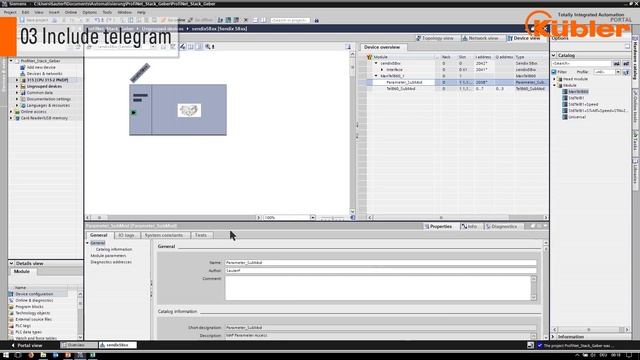The width and height of the screenshot is (640, 360).
Task: Click the Properties tab icon in inspector
Action: (x=427, y=226)
